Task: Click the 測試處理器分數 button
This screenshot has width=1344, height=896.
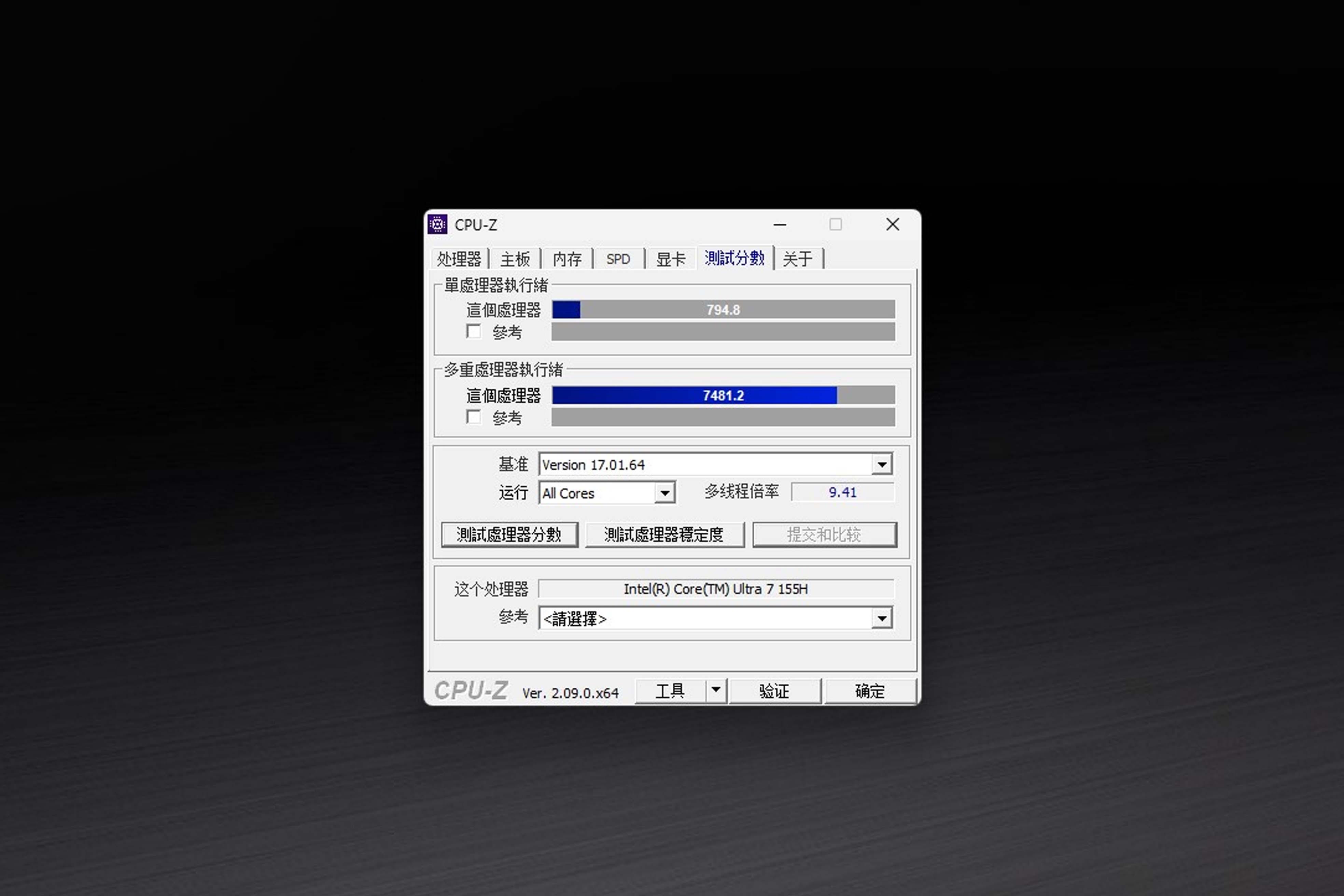Action: pos(509,535)
